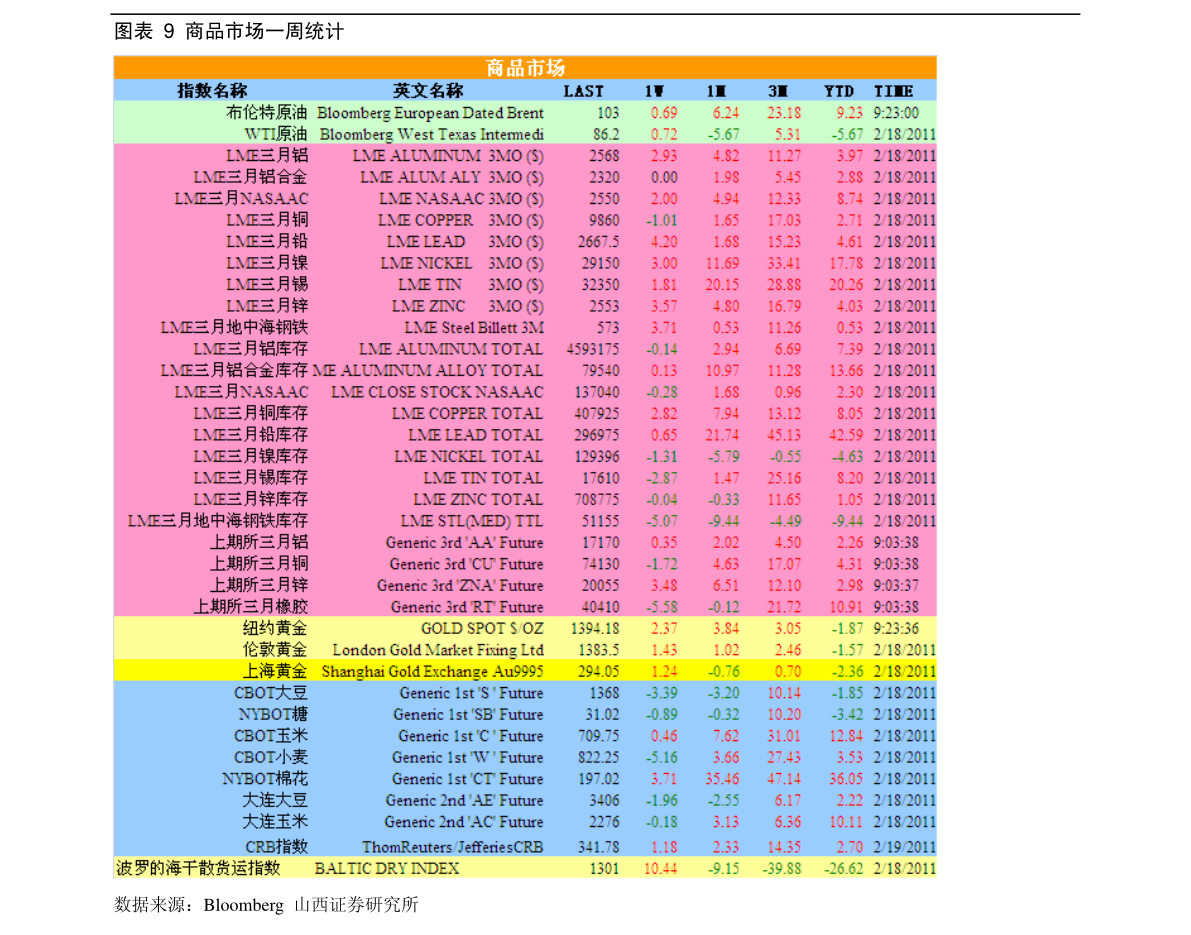Select the highlighted 上海黄金 cell

coord(274,671)
